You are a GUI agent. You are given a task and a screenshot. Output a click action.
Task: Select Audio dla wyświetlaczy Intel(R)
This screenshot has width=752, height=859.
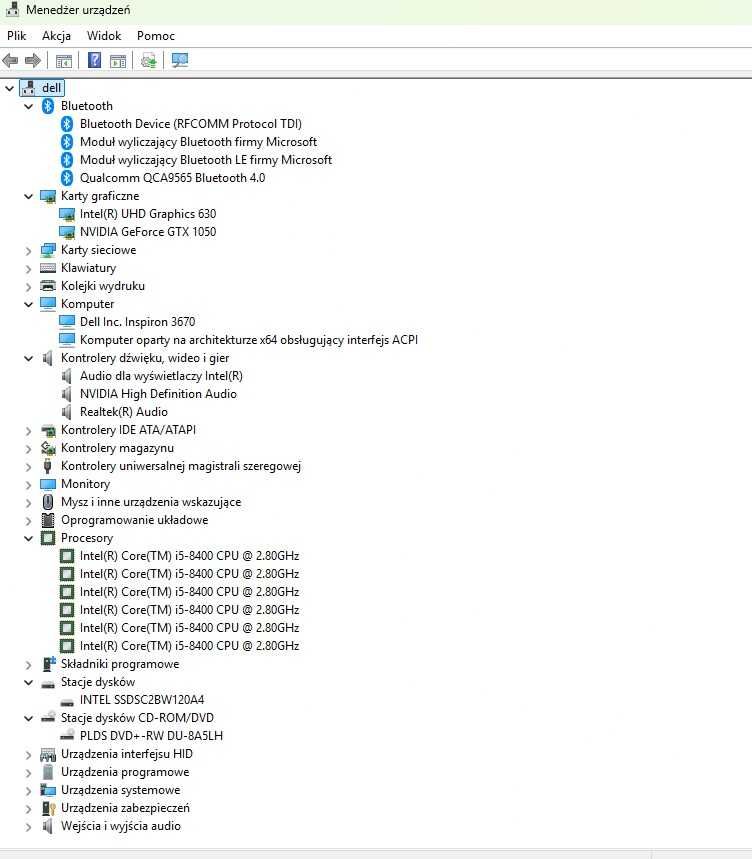click(x=161, y=376)
